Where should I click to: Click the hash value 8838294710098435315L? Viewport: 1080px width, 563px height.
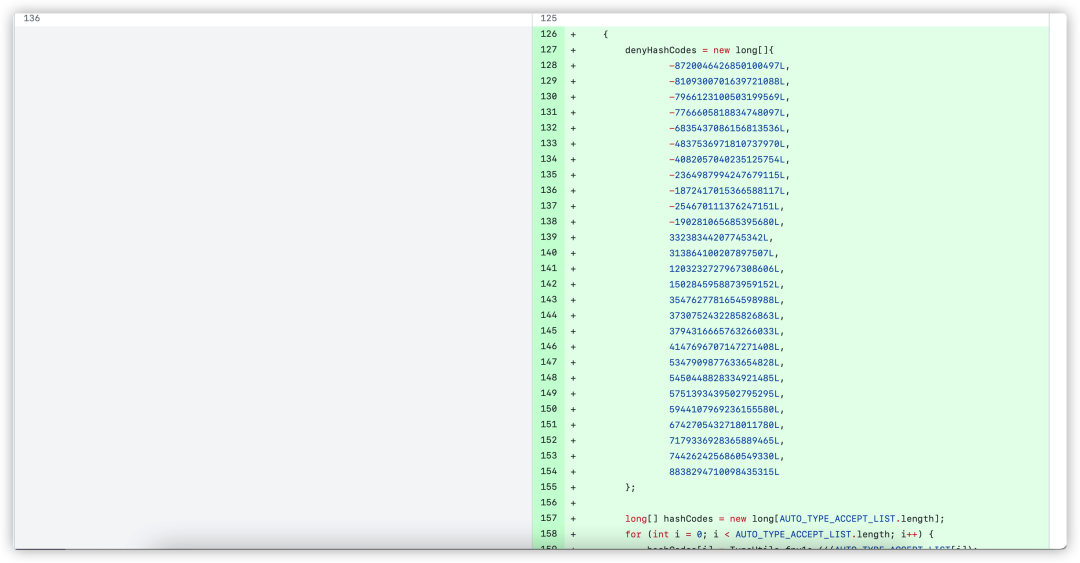tap(724, 472)
